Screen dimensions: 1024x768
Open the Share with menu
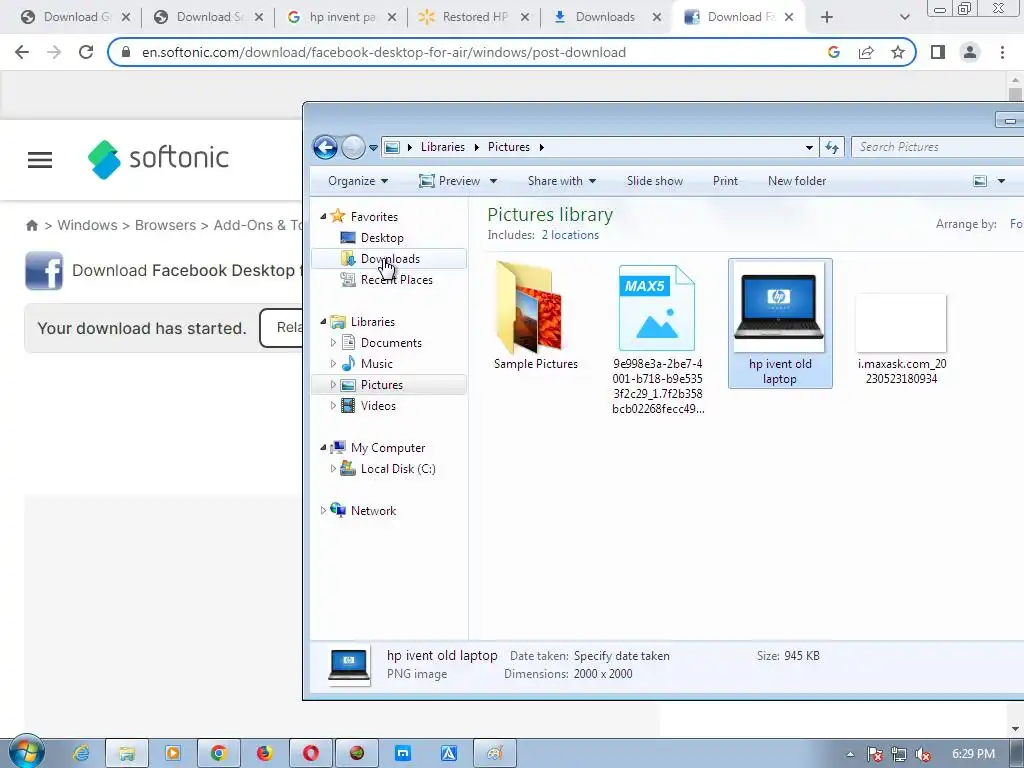coord(562,181)
